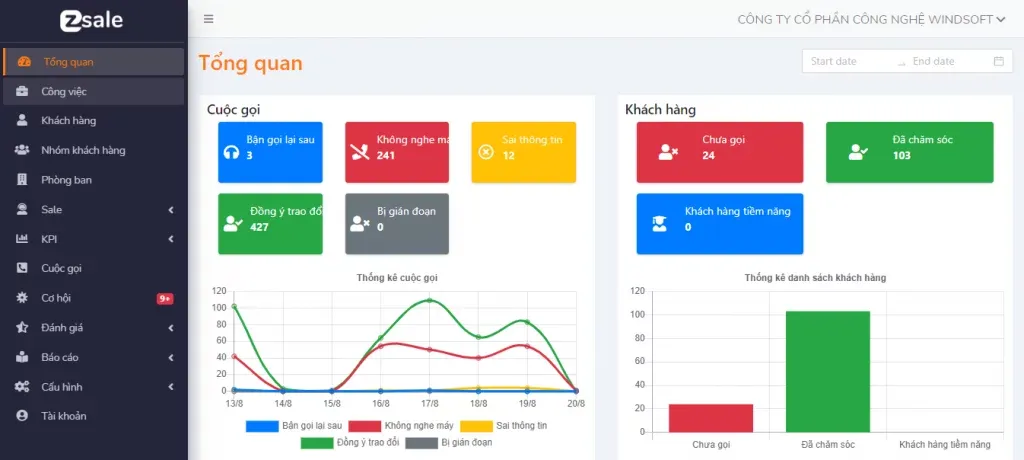This screenshot has height=460, width=1024.
Task: Click the missed-call icon on Không nghe máy card
Action: coord(360,152)
